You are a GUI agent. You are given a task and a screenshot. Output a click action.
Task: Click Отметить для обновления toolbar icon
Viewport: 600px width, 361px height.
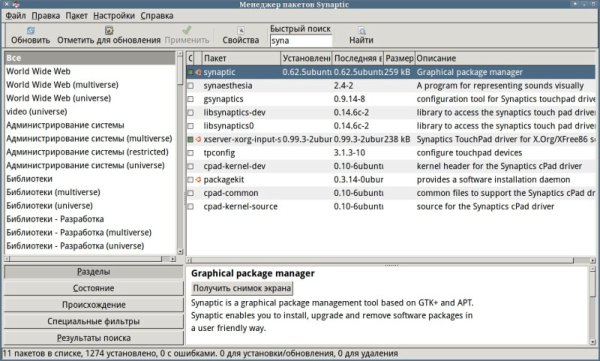pyautogui.click(x=109, y=30)
